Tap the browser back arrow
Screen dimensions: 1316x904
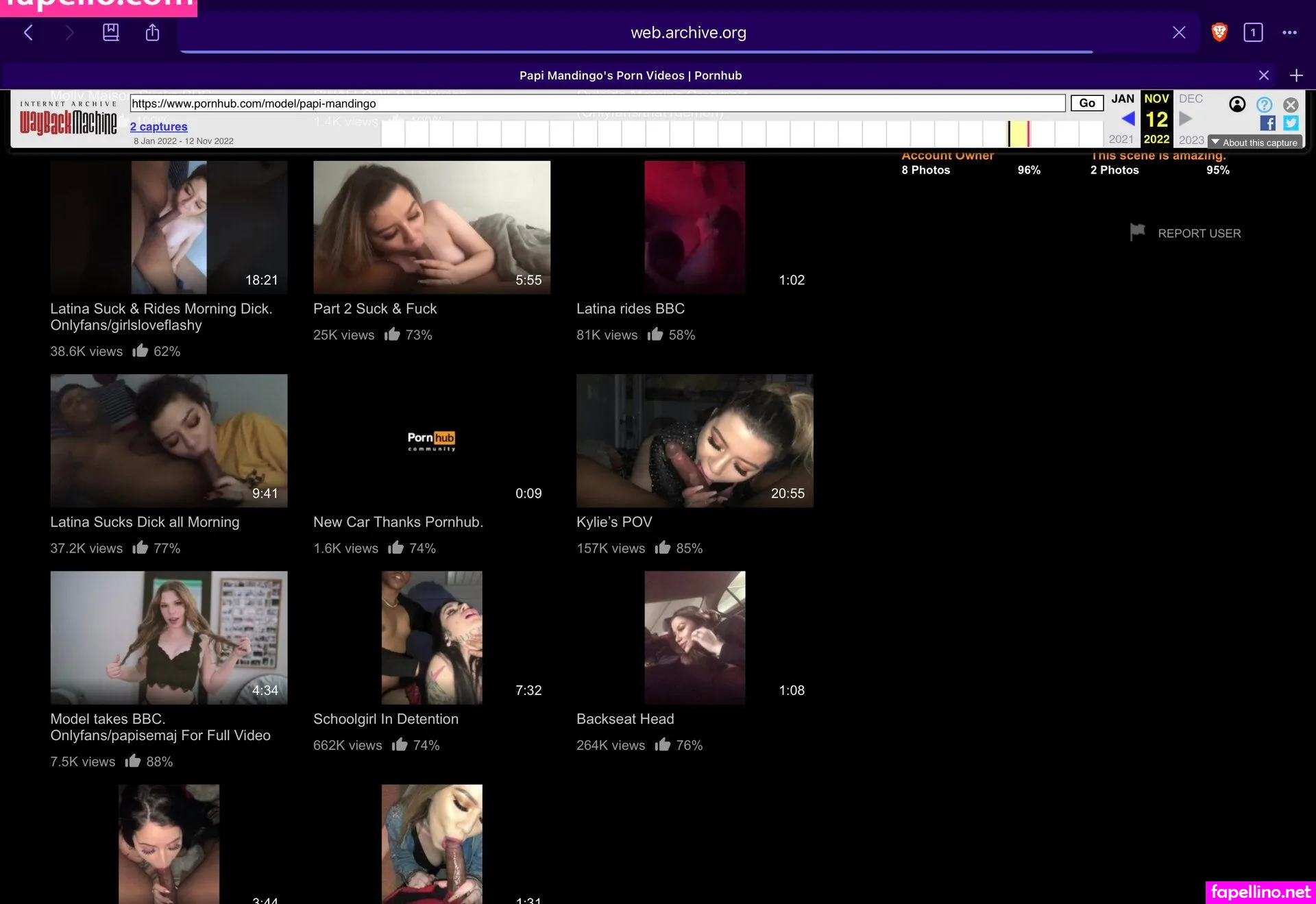(28, 32)
